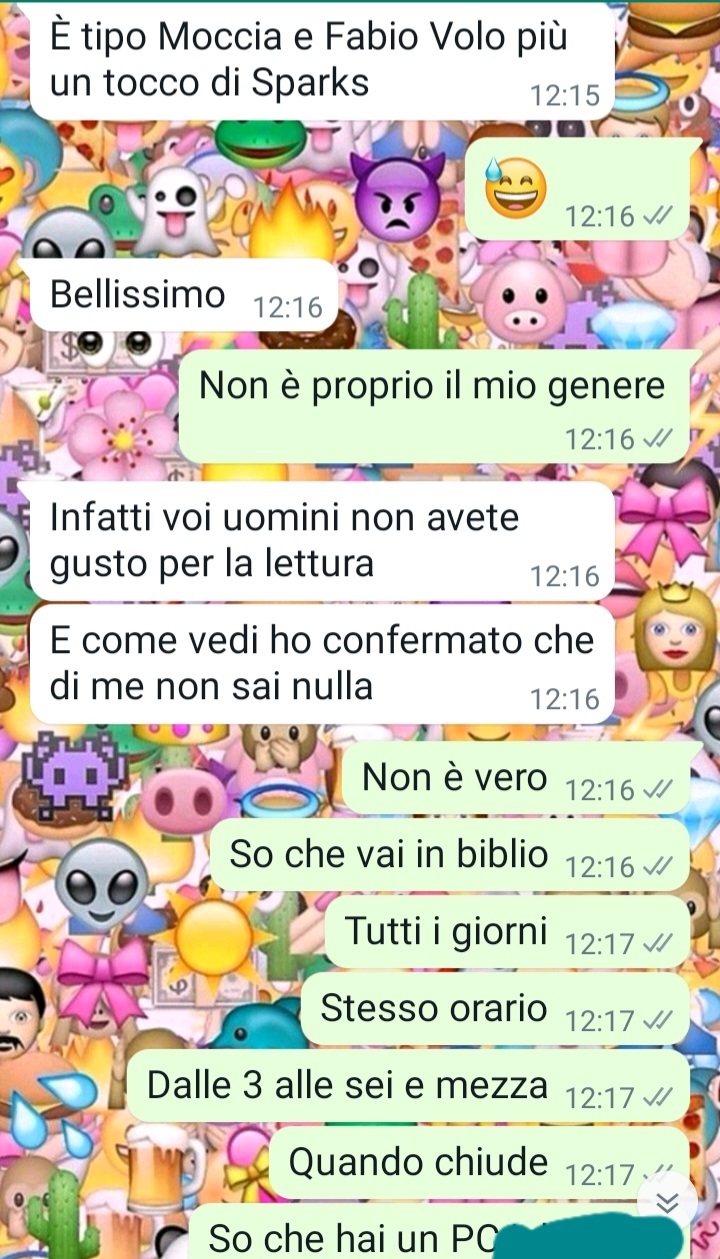Tap checkmarks beside 'Dalle 3 alle sei e mezza'
720x1259 pixels.
coord(656,1098)
